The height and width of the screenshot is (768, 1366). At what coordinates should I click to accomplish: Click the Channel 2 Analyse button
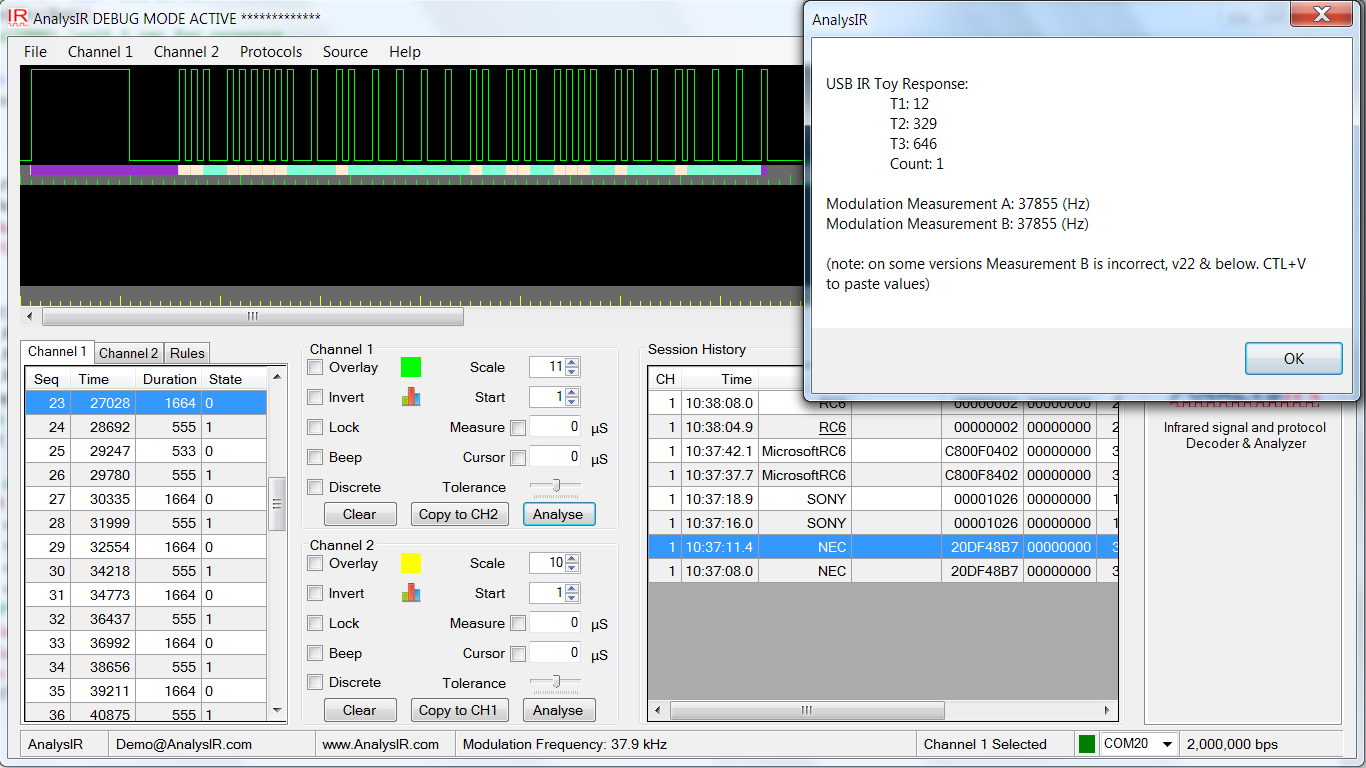tap(557, 710)
